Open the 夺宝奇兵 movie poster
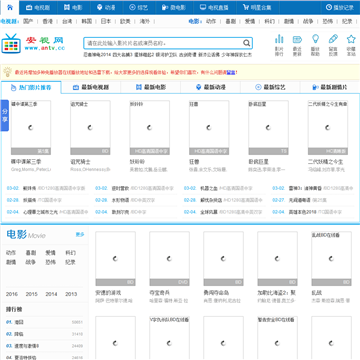This screenshot has height=360, width=360. click(x=169, y=259)
